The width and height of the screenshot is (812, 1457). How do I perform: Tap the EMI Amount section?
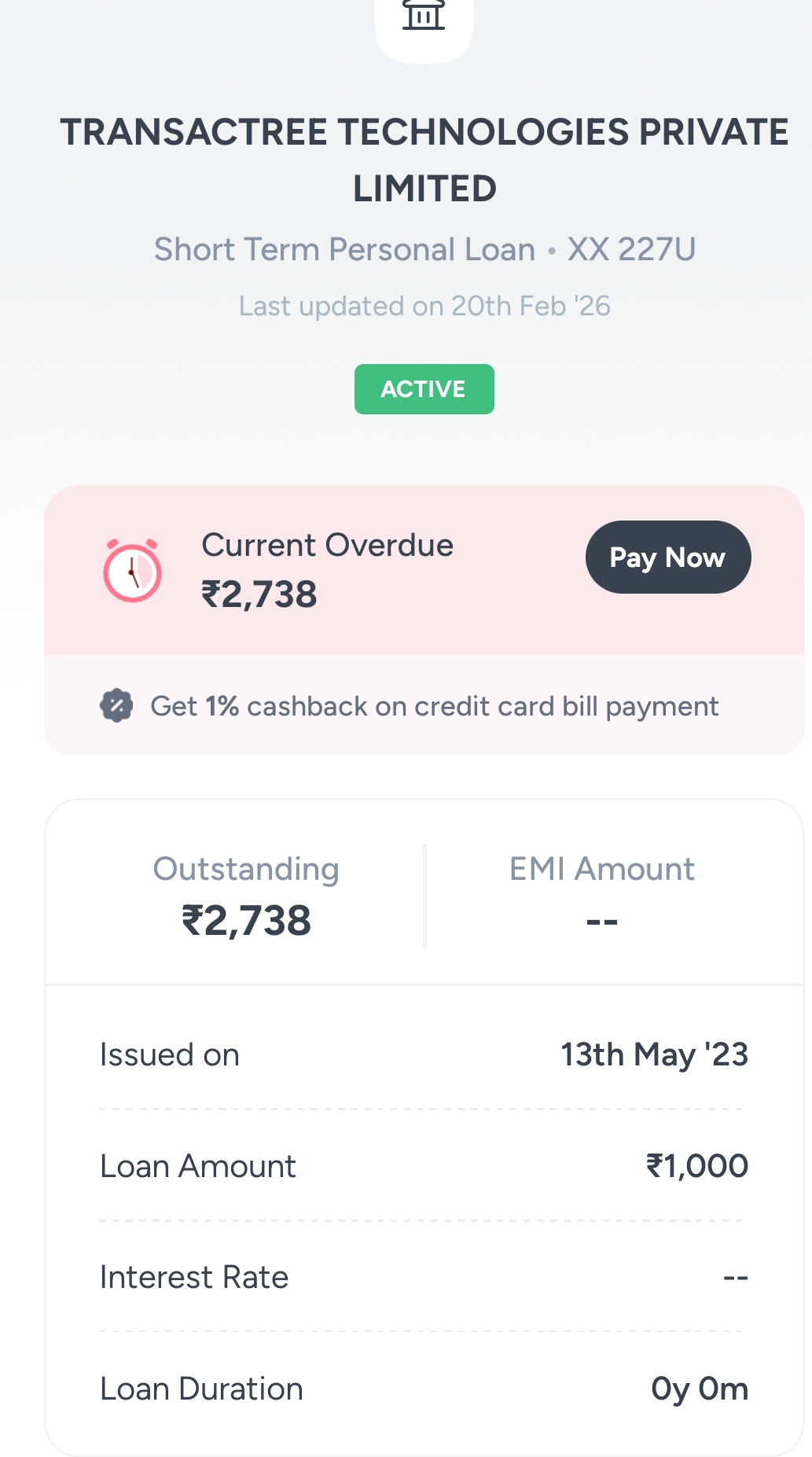coord(601,896)
